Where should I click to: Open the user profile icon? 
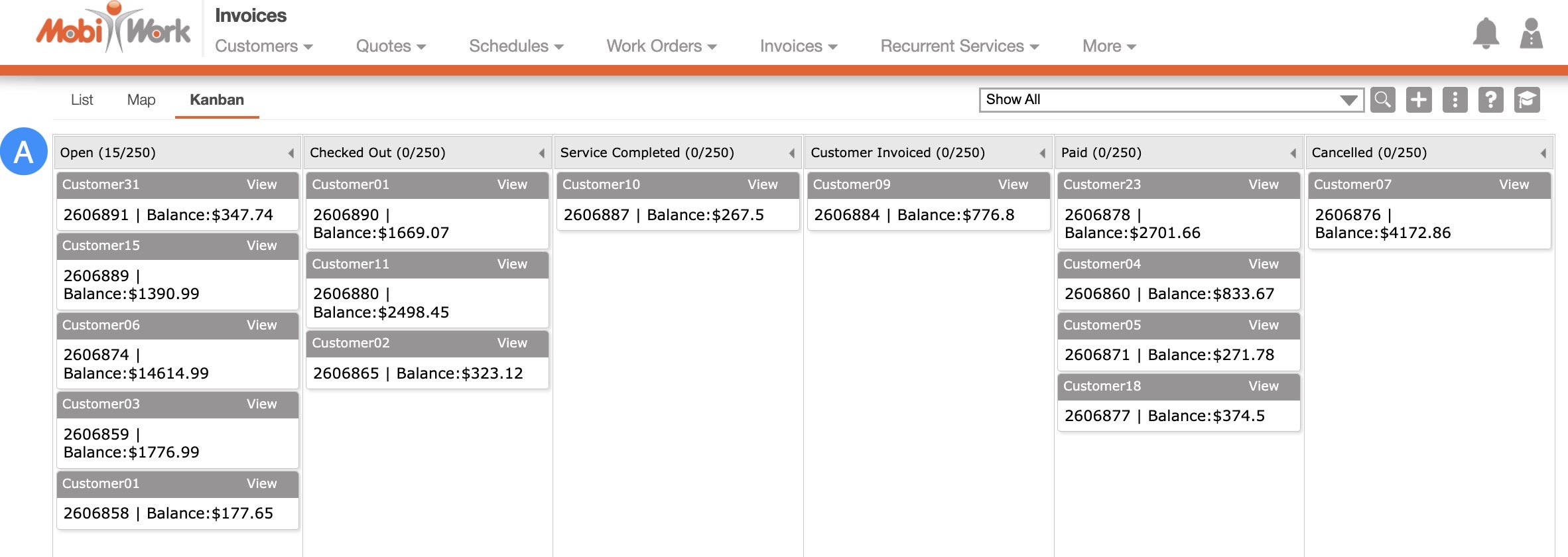[1531, 33]
